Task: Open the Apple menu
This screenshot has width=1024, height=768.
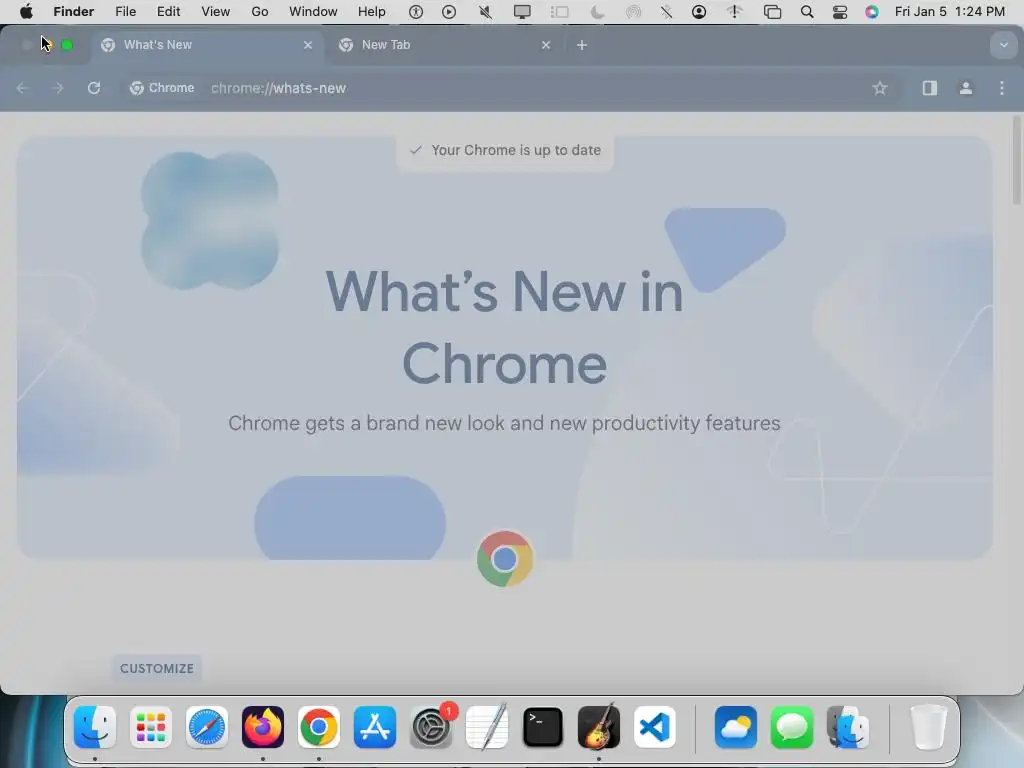Action: (26, 12)
